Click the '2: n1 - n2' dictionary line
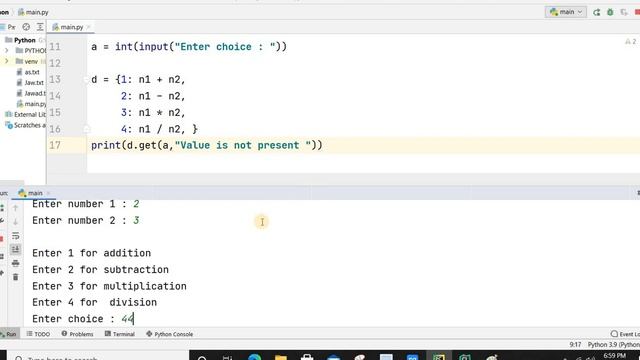This screenshot has height=360, width=640. coord(153,96)
